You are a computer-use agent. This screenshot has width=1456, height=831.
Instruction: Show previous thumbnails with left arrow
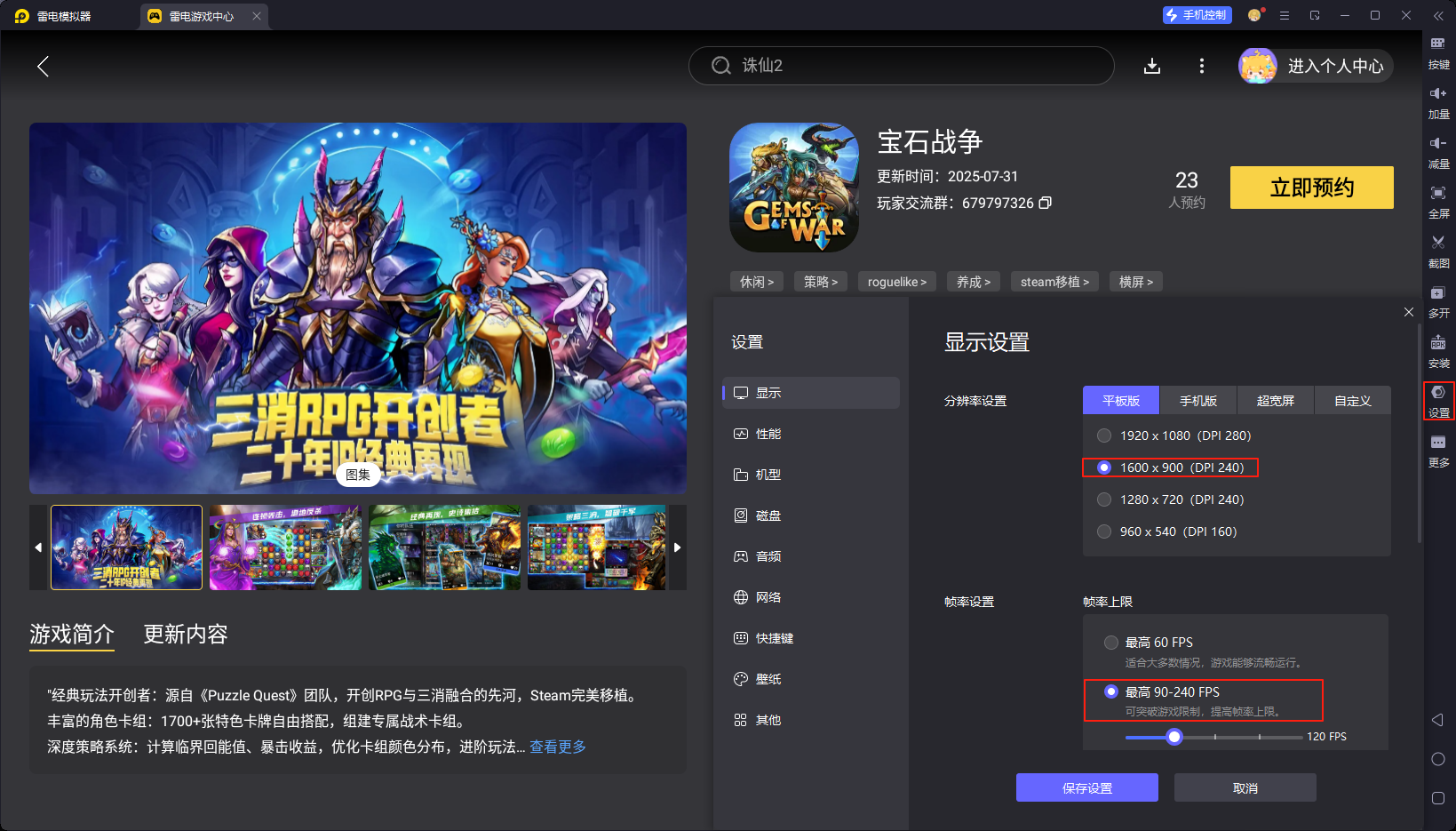(38, 547)
